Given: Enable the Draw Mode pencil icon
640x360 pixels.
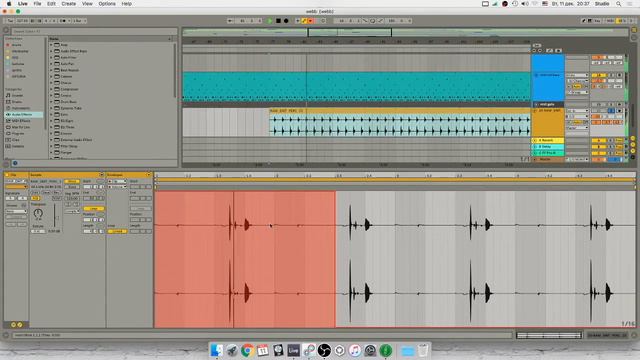Looking at the screenshot, I should point(584,21).
